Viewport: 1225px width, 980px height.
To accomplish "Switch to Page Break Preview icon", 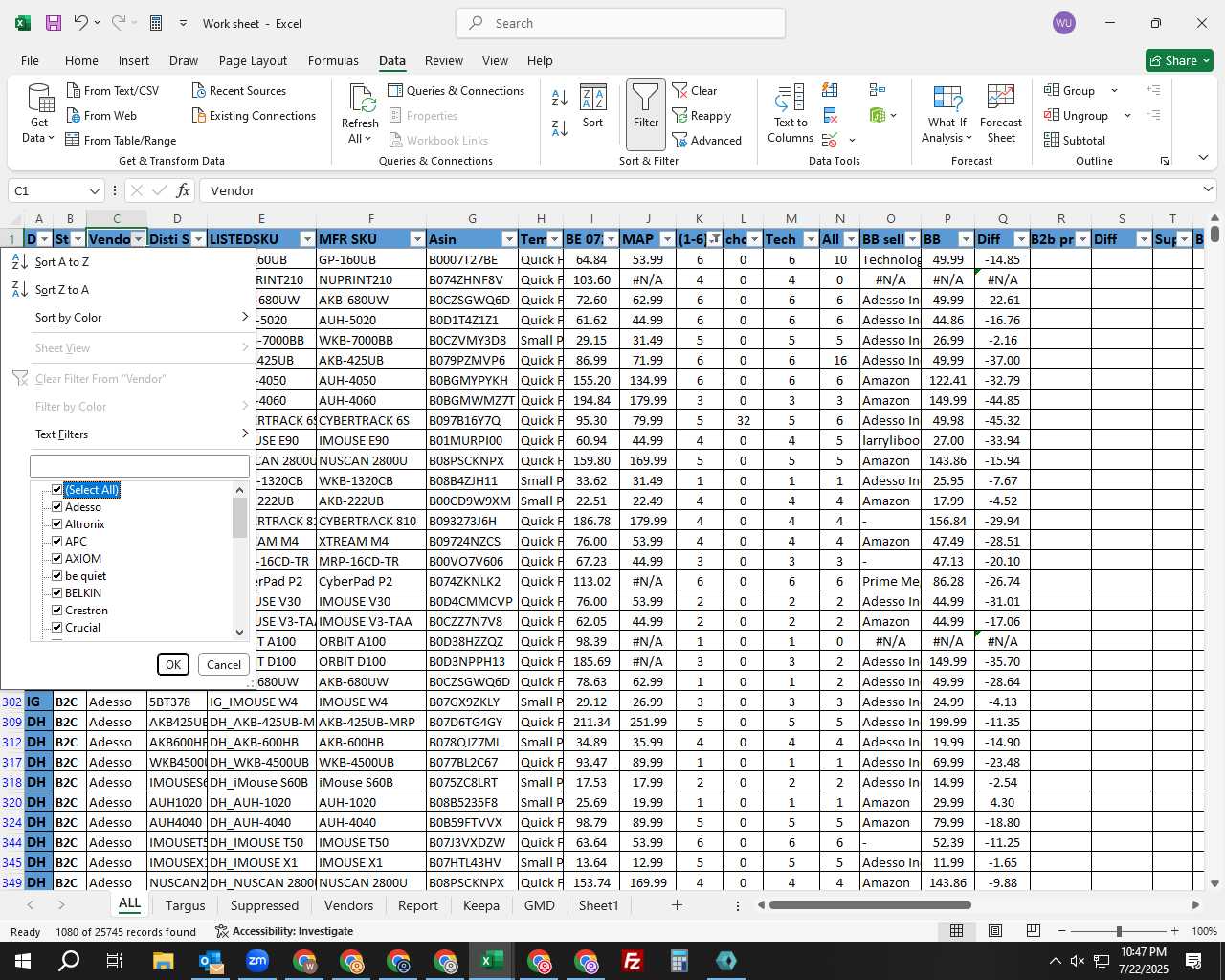I will pos(1034,931).
